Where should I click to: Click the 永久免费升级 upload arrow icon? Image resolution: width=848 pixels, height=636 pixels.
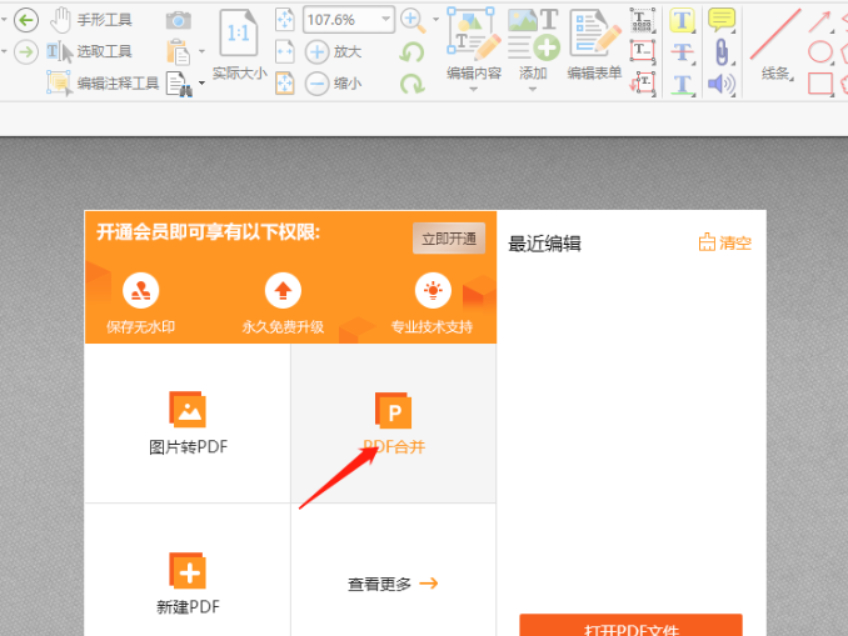click(x=283, y=291)
